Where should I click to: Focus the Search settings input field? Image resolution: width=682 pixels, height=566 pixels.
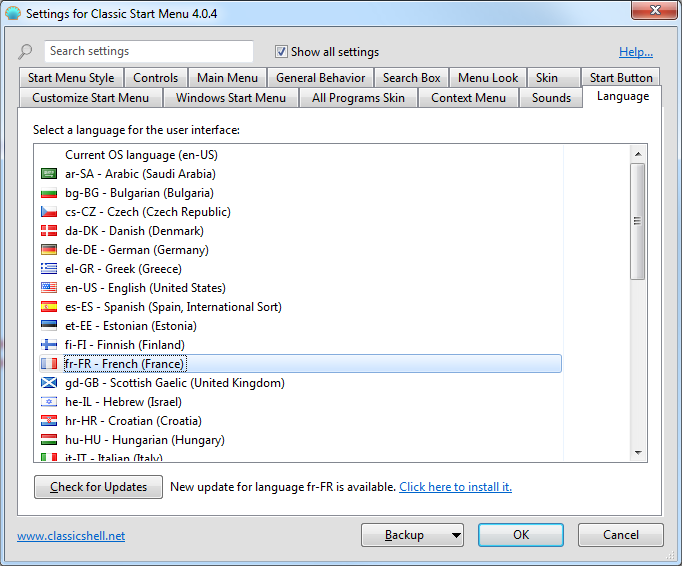(148, 51)
